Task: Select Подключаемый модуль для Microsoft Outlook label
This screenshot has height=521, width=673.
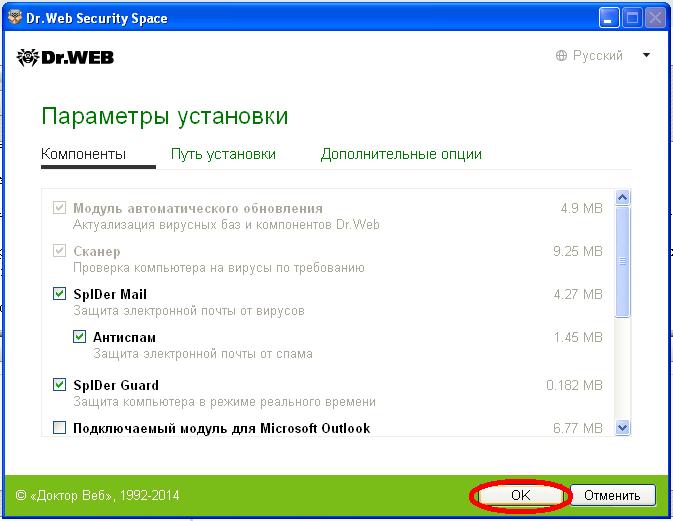Action: [221, 428]
